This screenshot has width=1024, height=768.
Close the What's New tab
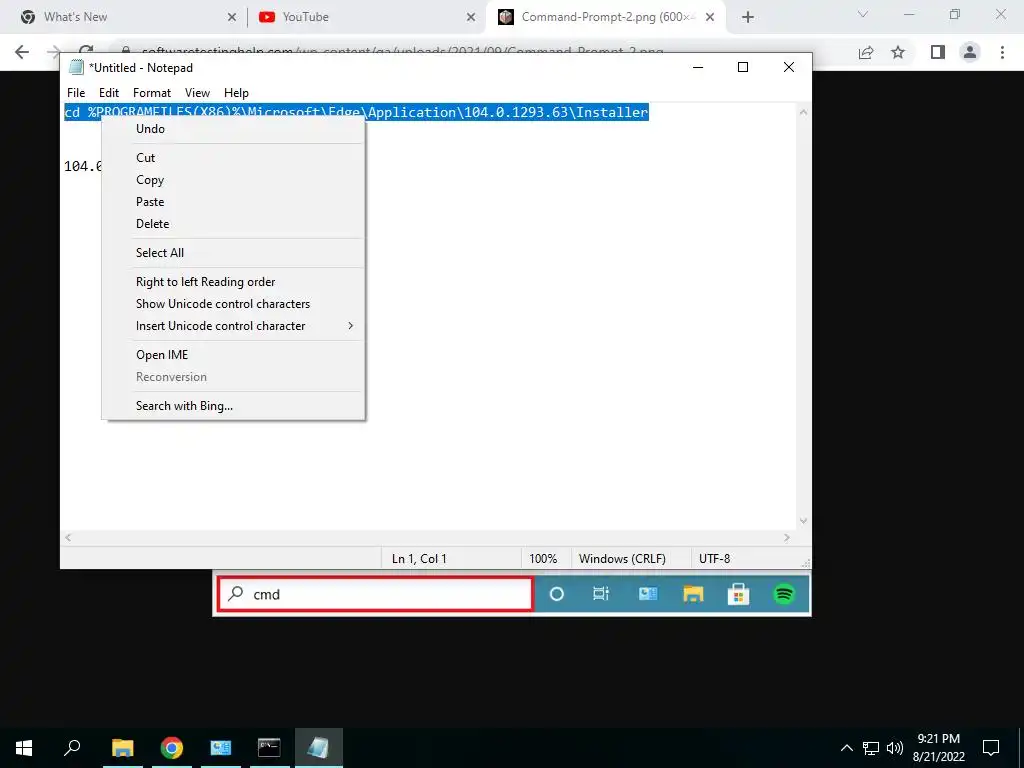point(231,18)
